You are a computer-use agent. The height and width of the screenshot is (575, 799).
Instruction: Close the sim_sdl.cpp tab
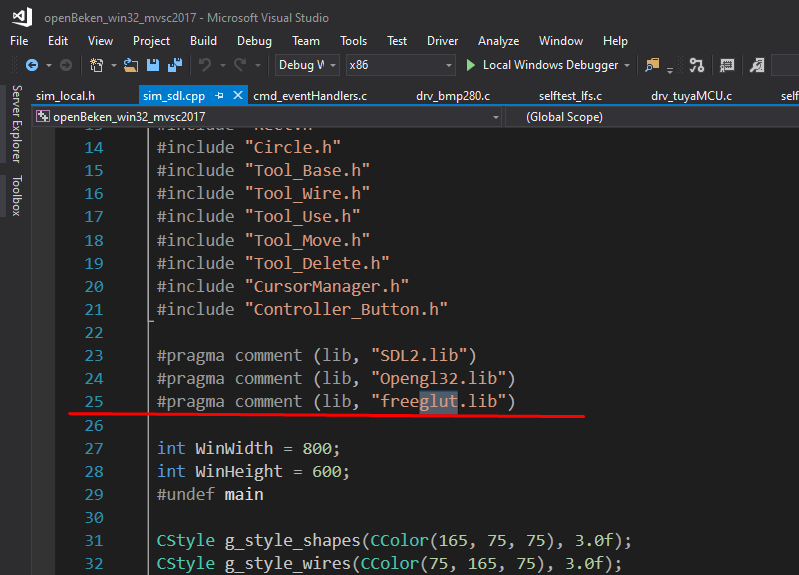[x=237, y=95]
